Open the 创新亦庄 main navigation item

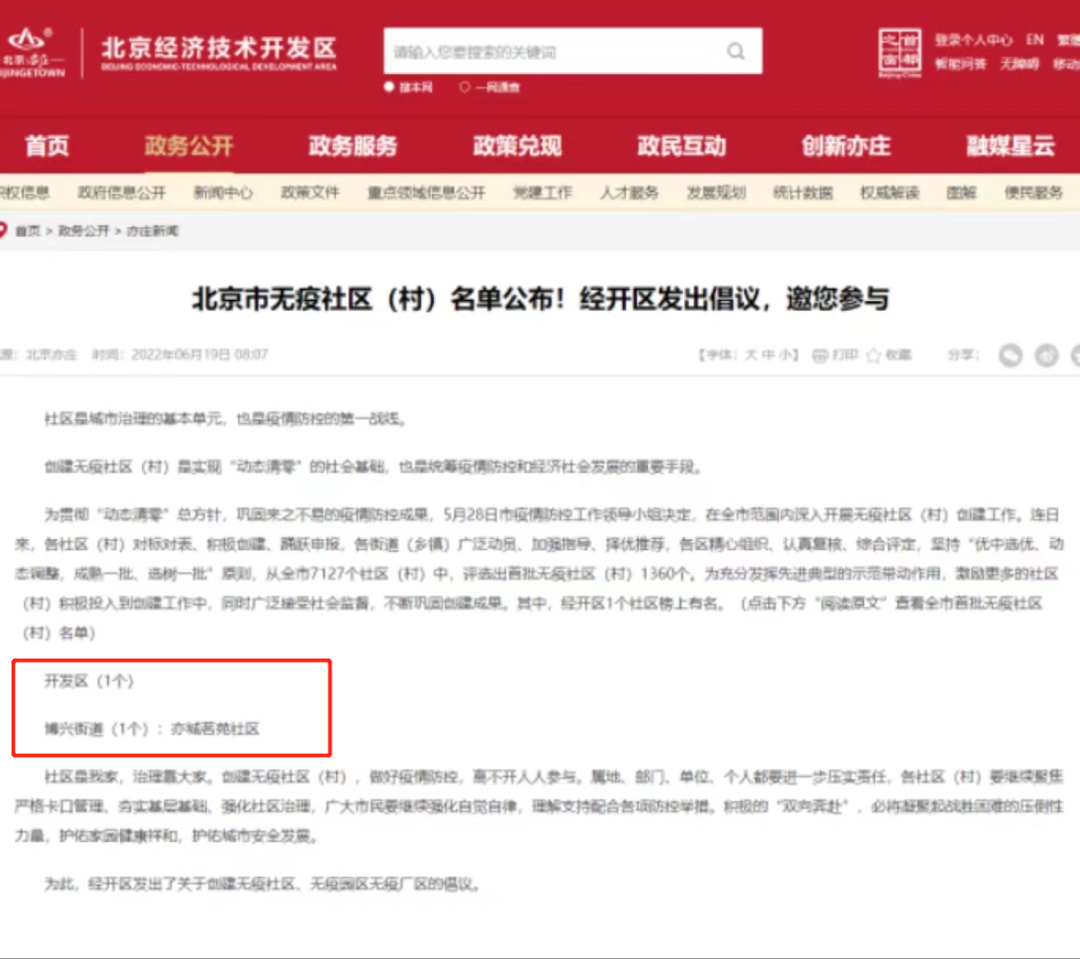pyautogui.click(x=846, y=145)
